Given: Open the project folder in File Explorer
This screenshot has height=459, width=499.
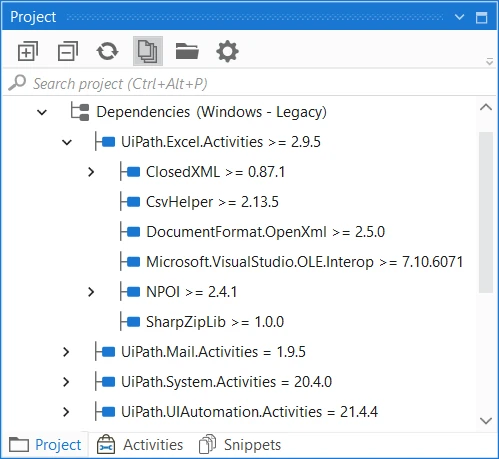Looking at the screenshot, I should point(187,51).
